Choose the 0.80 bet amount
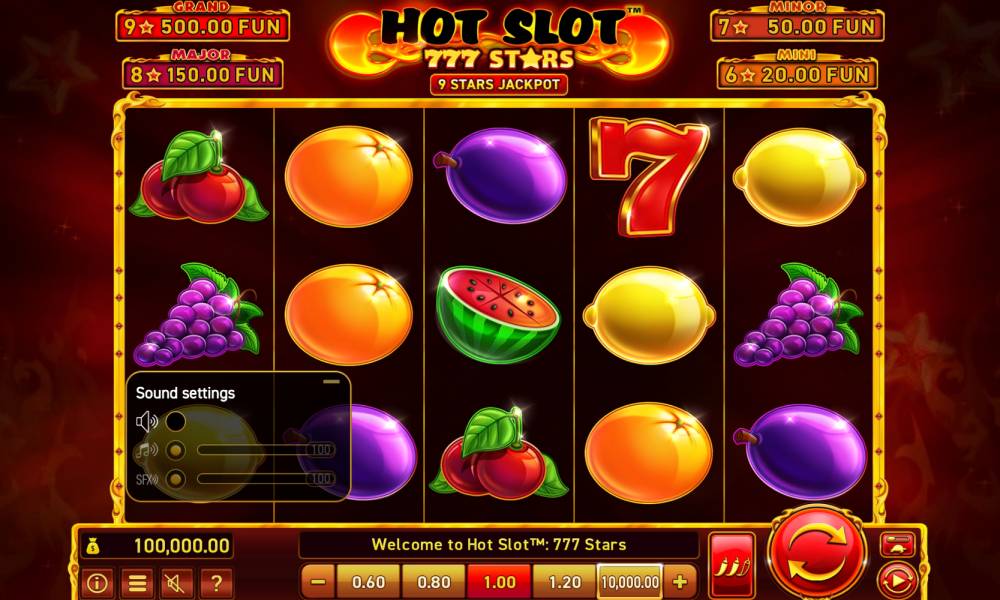Image resolution: width=1000 pixels, height=600 pixels. point(434,582)
